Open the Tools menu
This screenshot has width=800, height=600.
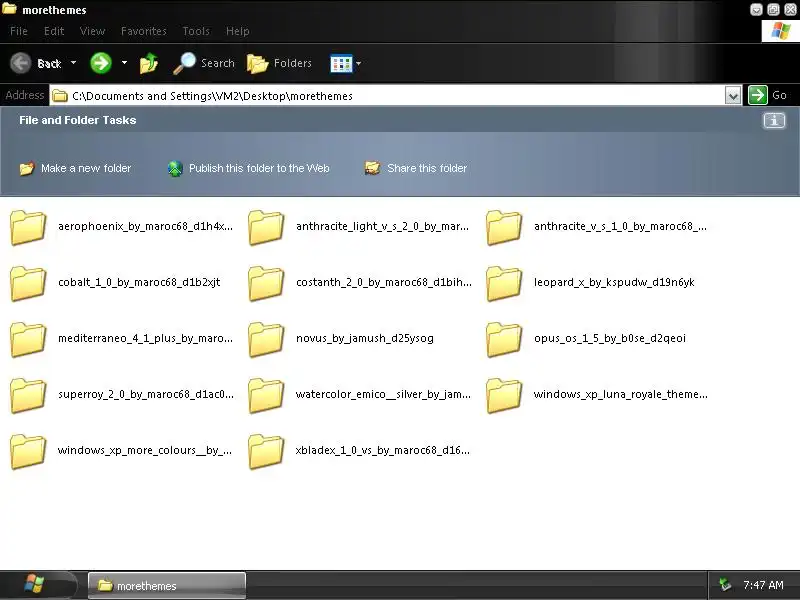(196, 31)
